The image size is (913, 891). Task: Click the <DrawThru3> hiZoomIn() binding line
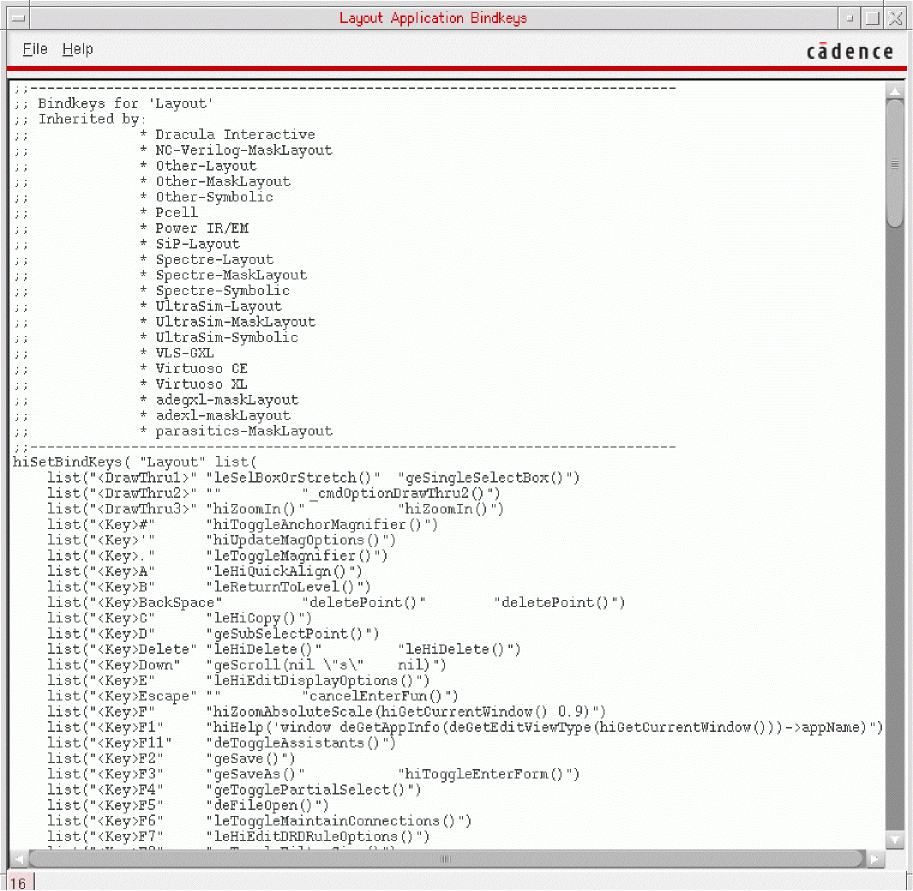tap(275, 510)
